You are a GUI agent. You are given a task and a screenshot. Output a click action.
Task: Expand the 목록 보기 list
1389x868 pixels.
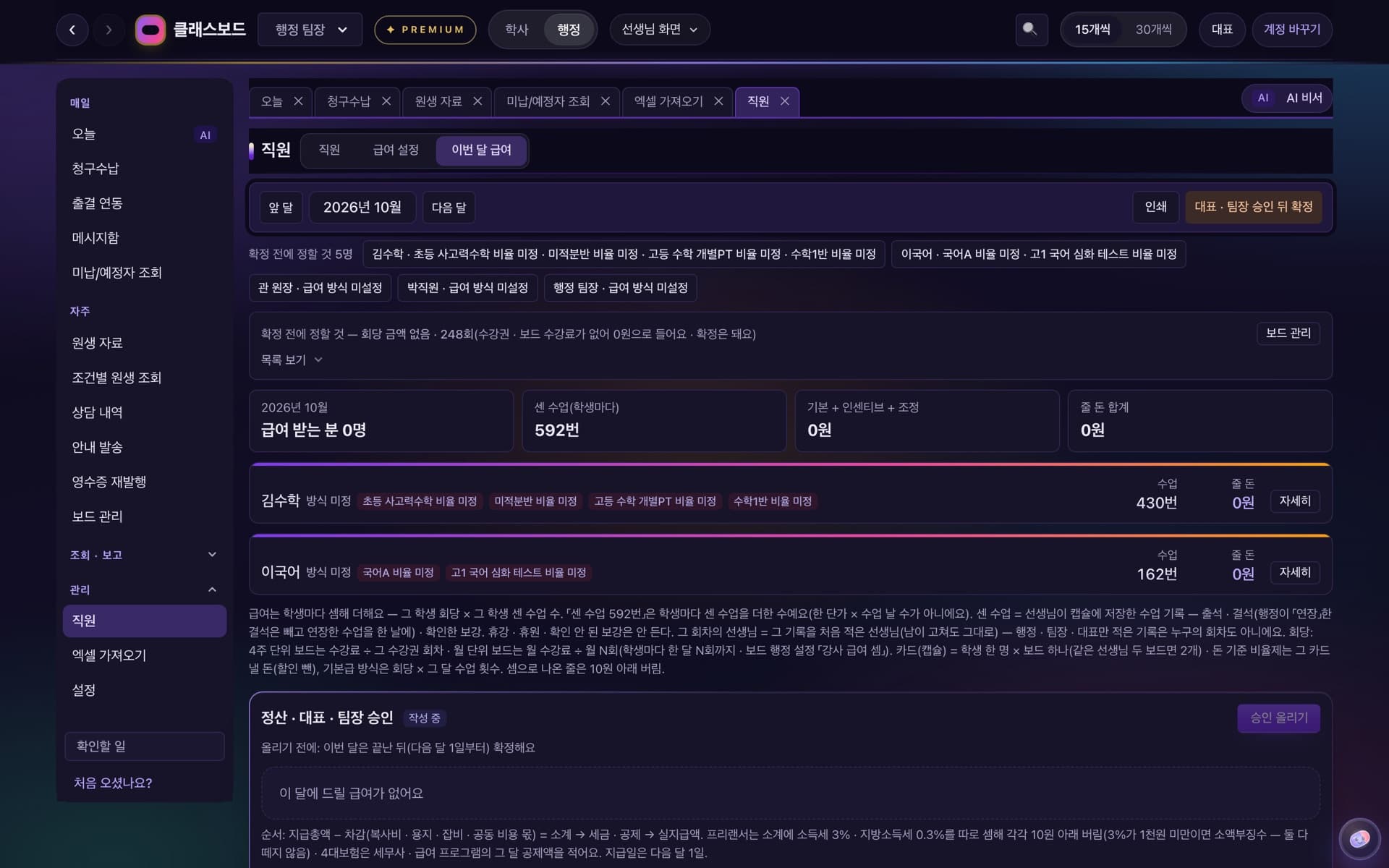pos(292,359)
